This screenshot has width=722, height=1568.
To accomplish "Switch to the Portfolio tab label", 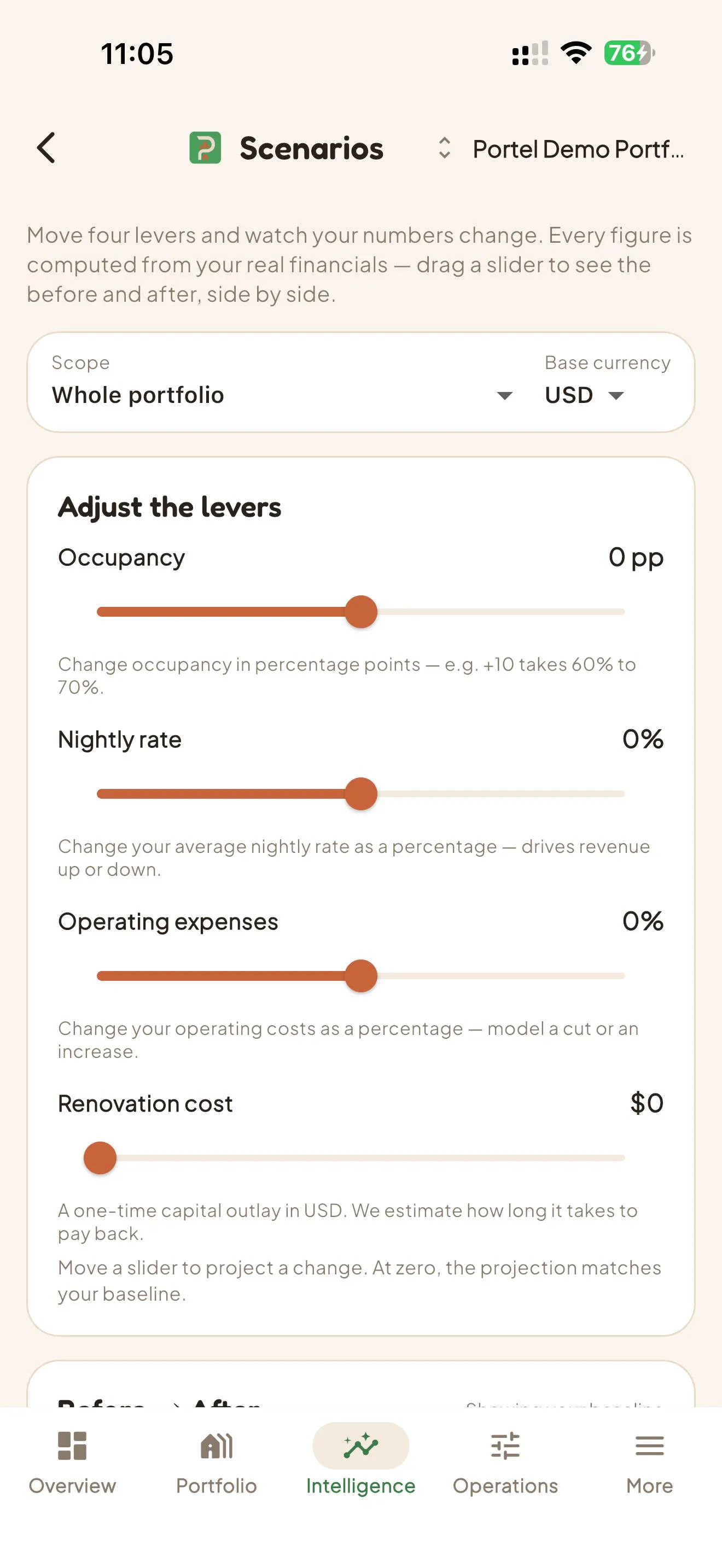I will (216, 1485).
